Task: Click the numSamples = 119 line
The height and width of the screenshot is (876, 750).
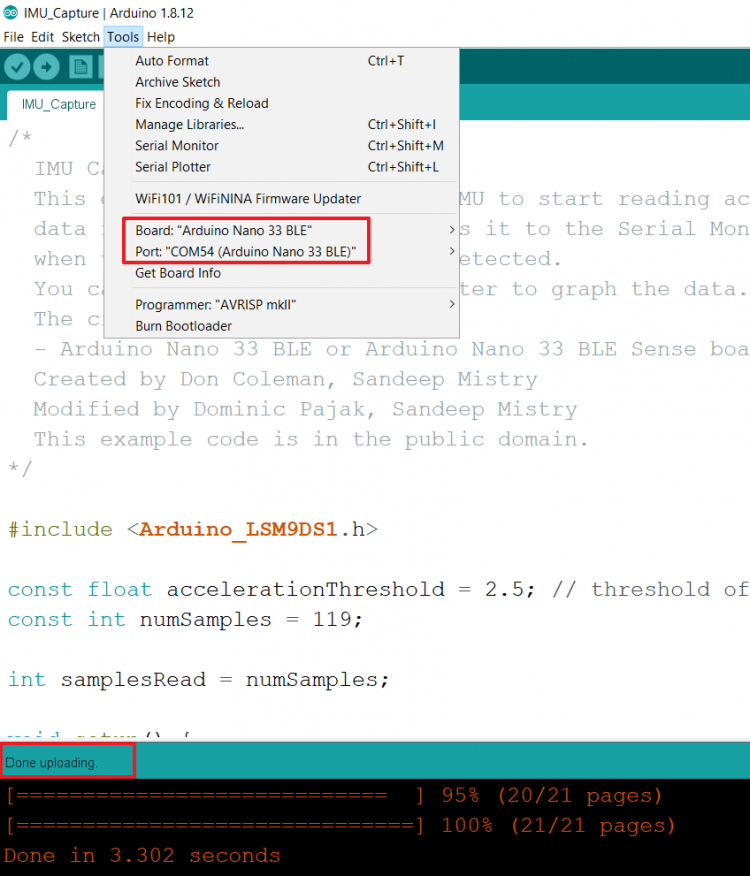Action: pyautogui.click(x=185, y=620)
